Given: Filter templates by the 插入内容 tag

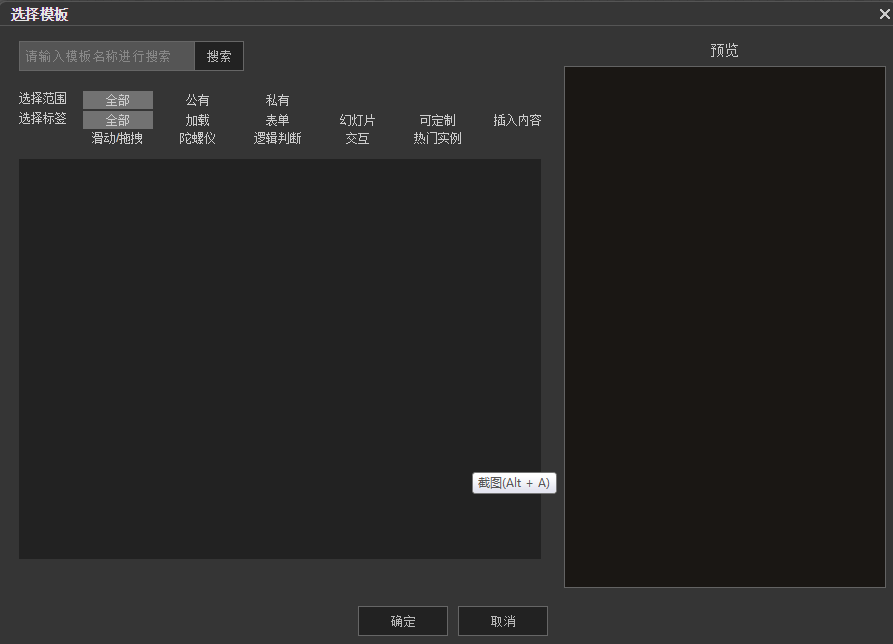Looking at the screenshot, I should (x=517, y=120).
